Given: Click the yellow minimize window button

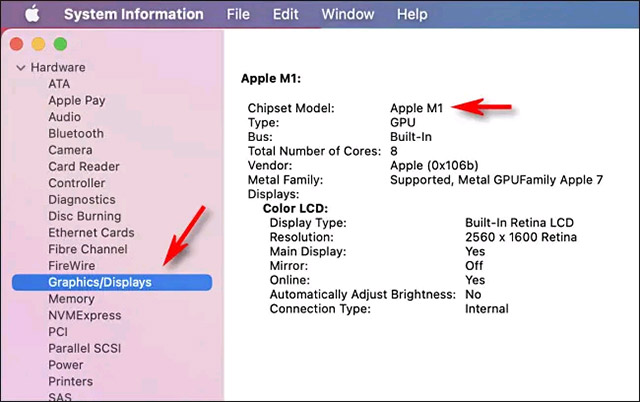Looking at the screenshot, I should (x=38, y=44).
